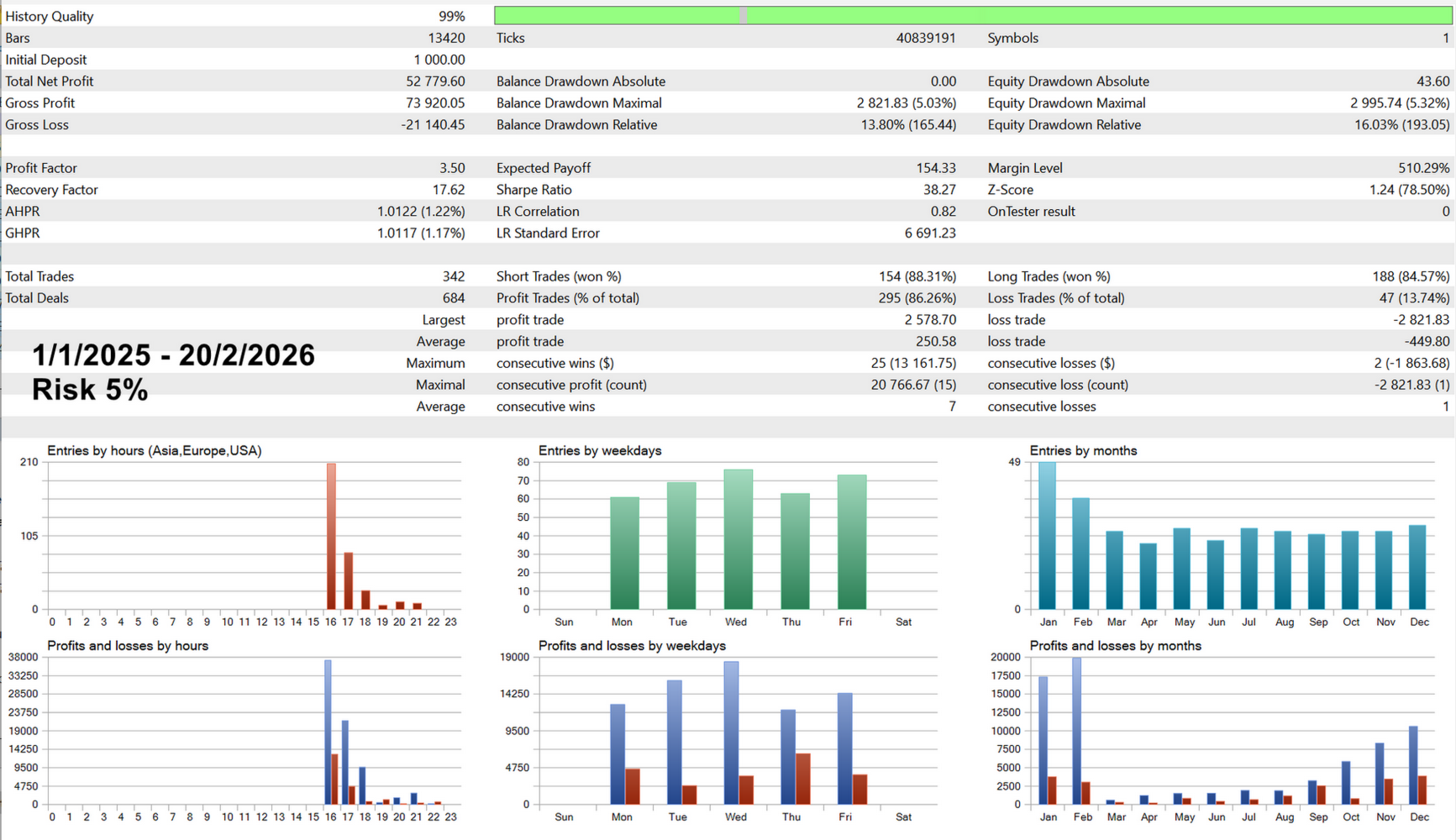Select the Profits and losses by weekdays title
The width and height of the screenshot is (1456, 840).
[x=632, y=646]
